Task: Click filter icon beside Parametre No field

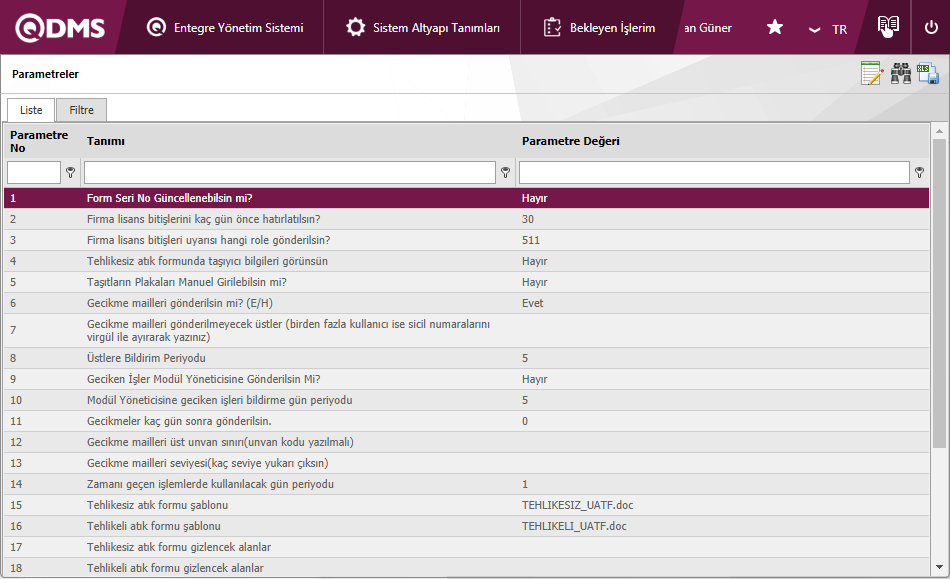Action: point(70,173)
